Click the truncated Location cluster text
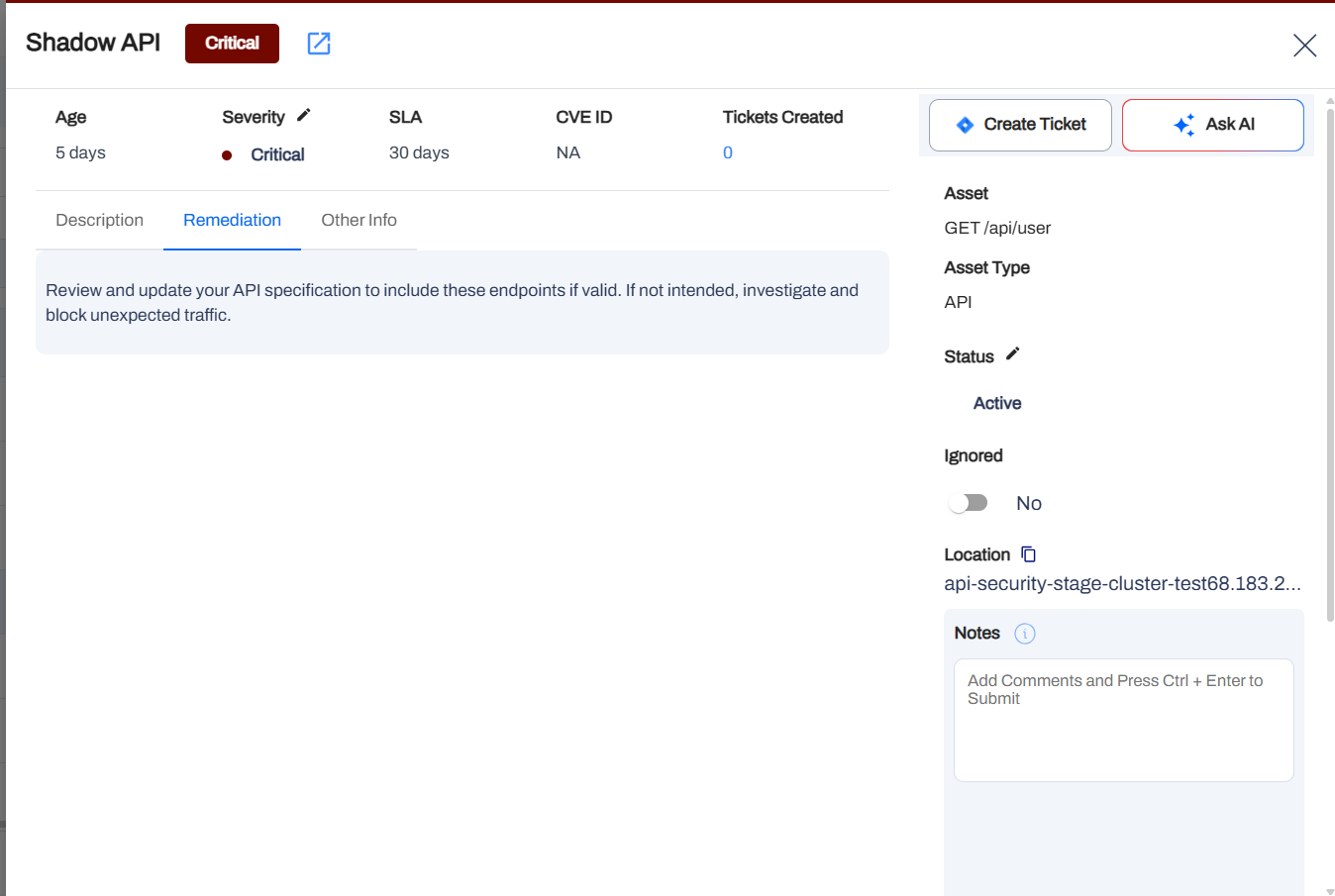The height and width of the screenshot is (896, 1335). [x=1122, y=583]
